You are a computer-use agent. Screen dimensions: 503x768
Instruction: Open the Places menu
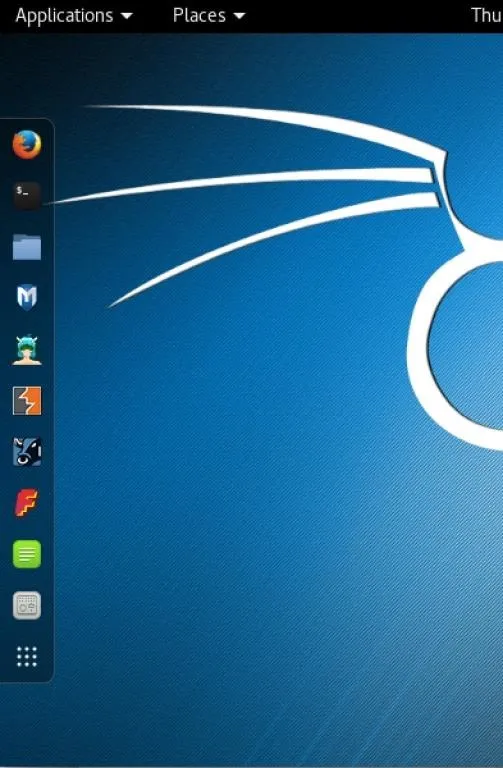point(209,16)
